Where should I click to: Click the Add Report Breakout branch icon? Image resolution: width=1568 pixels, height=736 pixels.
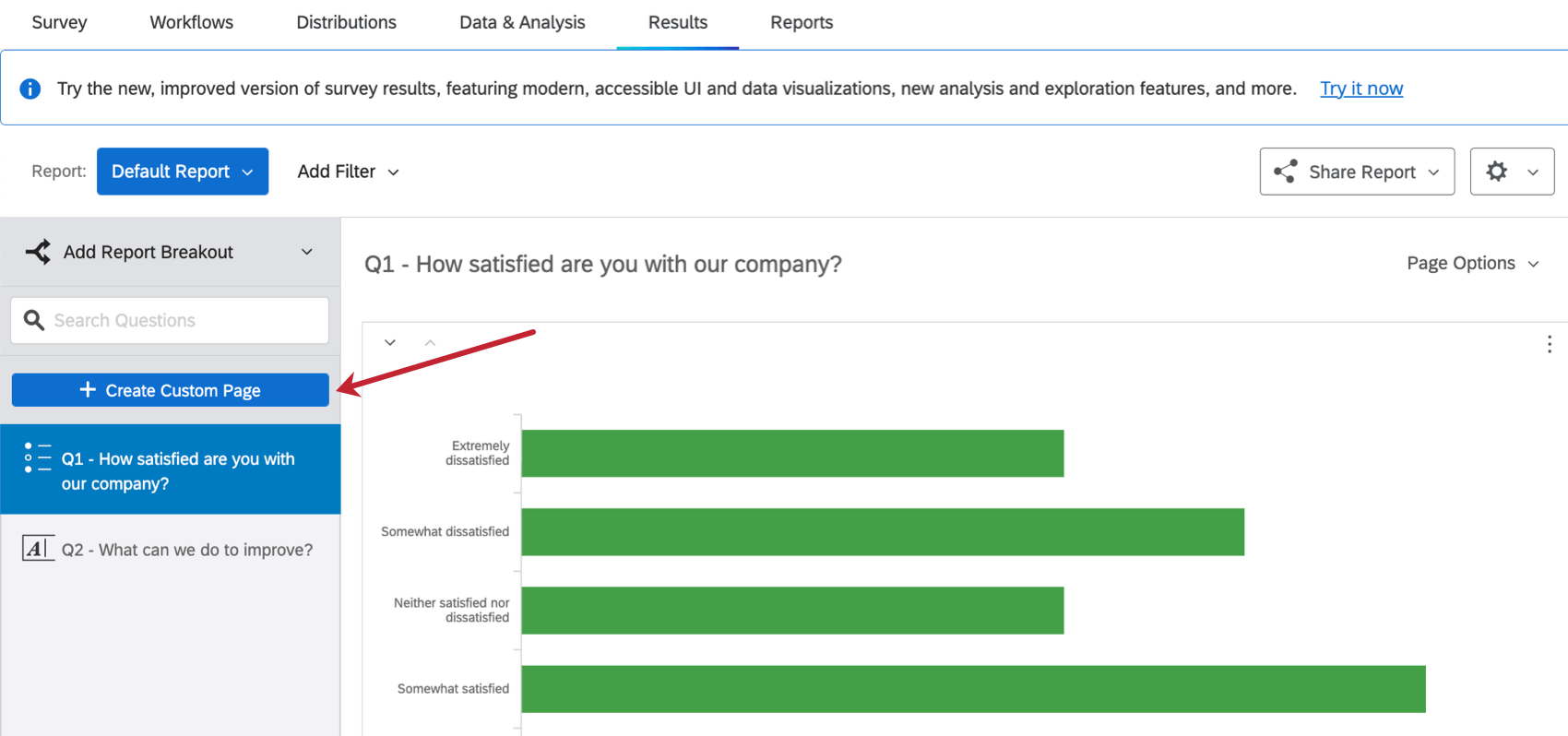pos(38,252)
